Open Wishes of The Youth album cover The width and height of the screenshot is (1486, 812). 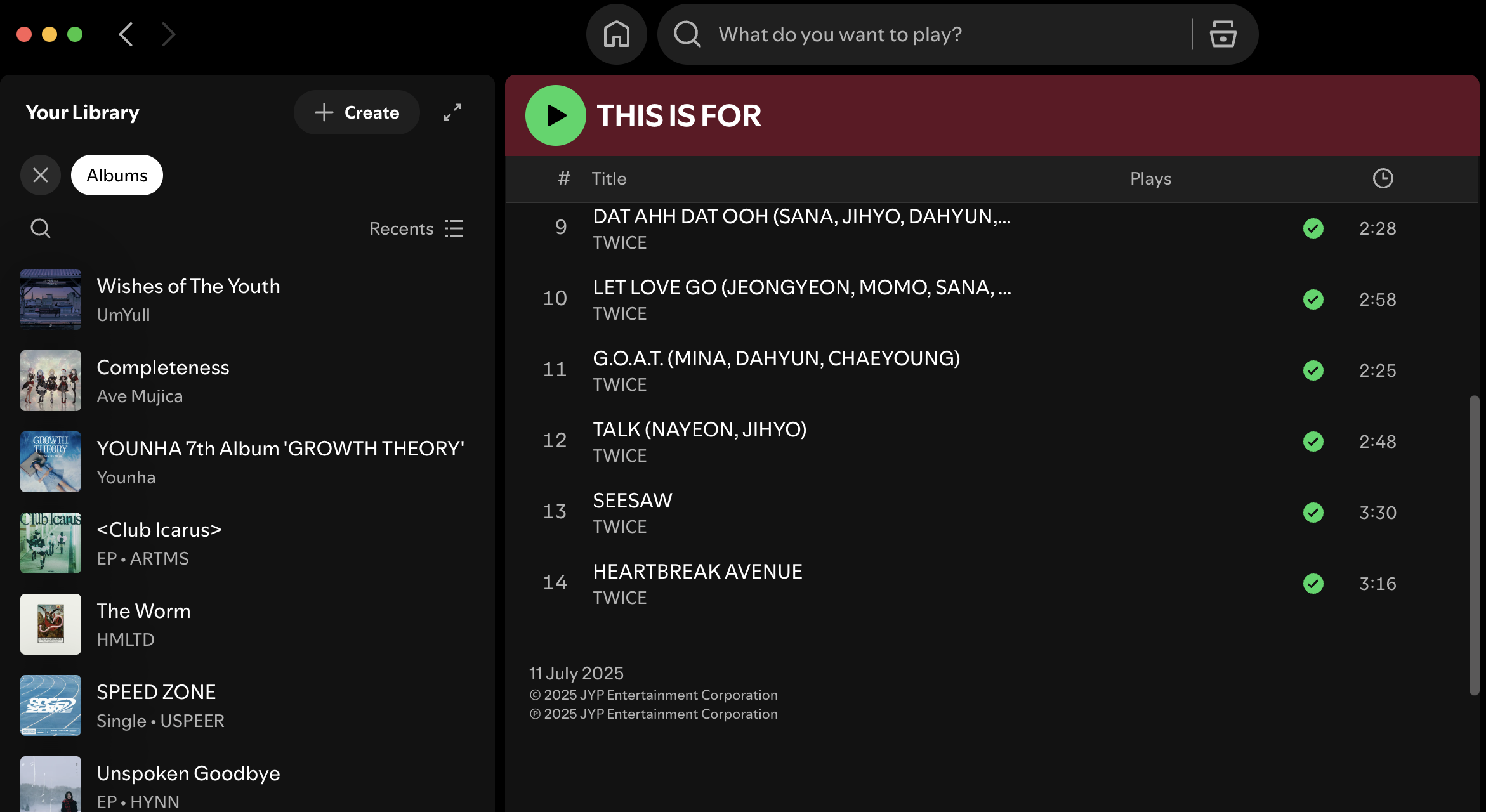click(x=51, y=299)
